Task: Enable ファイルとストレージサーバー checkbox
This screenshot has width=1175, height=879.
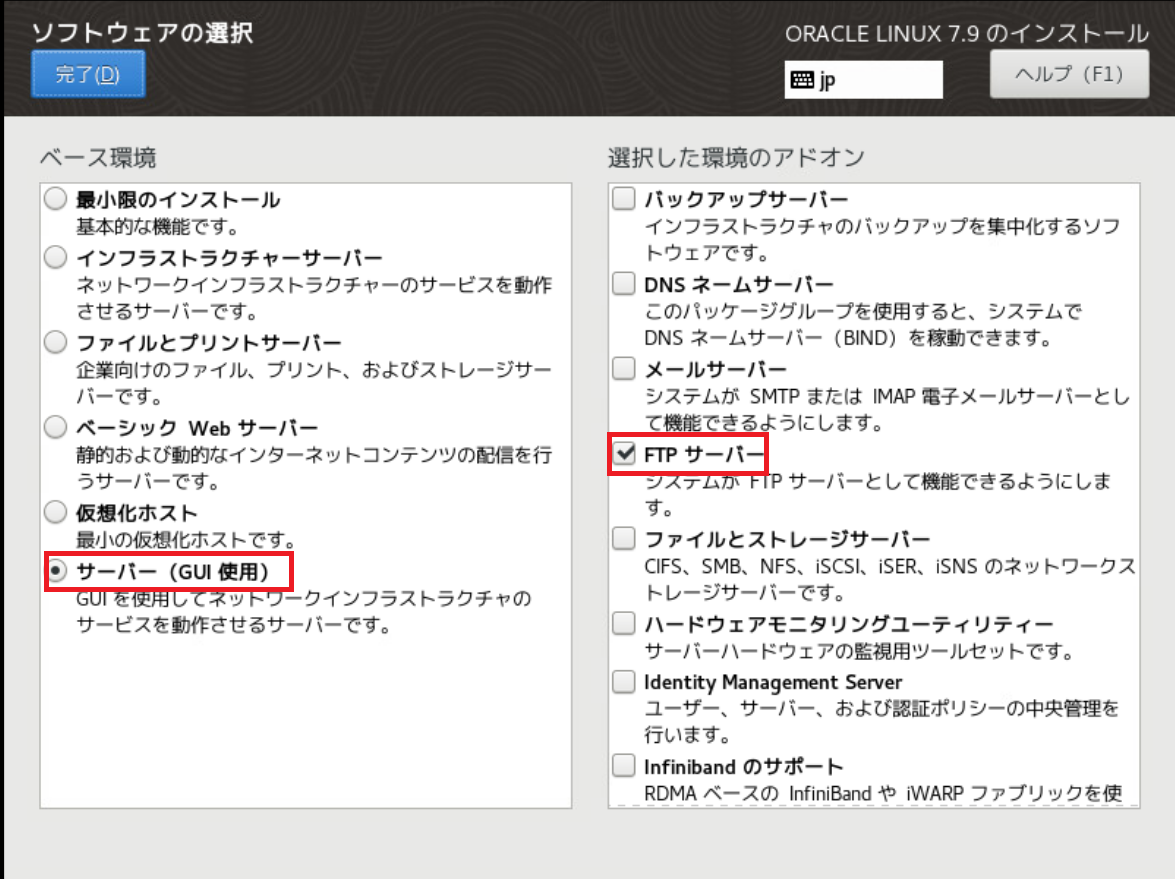Action: [x=623, y=539]
